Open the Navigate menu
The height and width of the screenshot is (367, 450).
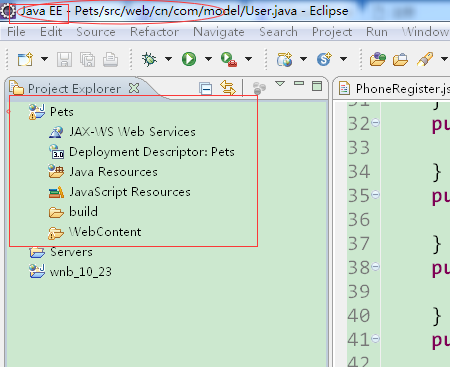pyautogui.click(x=219, y=32)
